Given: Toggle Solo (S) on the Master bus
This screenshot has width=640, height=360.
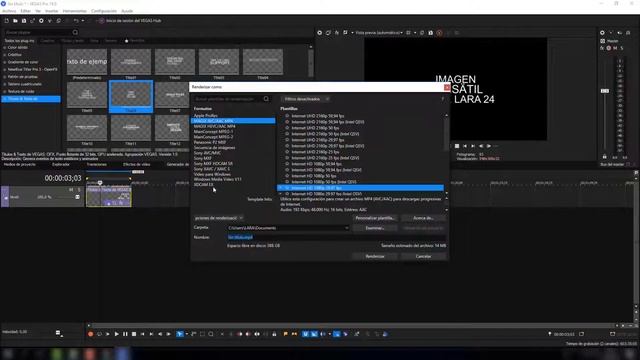Looking at the screenshot, I should [x=622, y=48].
